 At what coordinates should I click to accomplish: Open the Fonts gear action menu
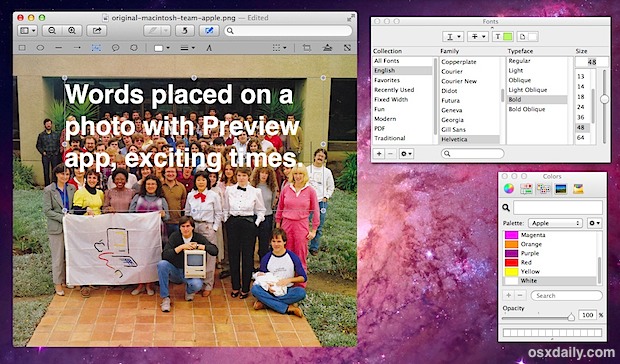coord(406,153)
